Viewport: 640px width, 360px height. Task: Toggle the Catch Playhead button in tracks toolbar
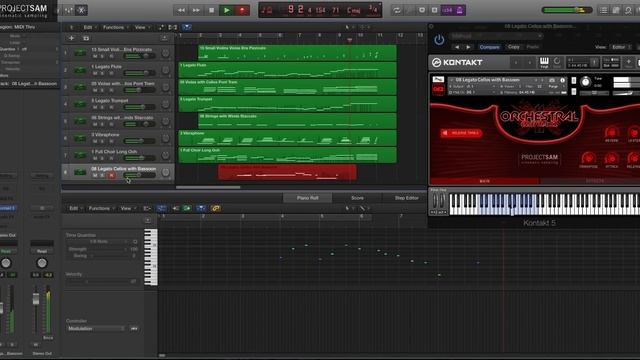(x=187, y=27)
